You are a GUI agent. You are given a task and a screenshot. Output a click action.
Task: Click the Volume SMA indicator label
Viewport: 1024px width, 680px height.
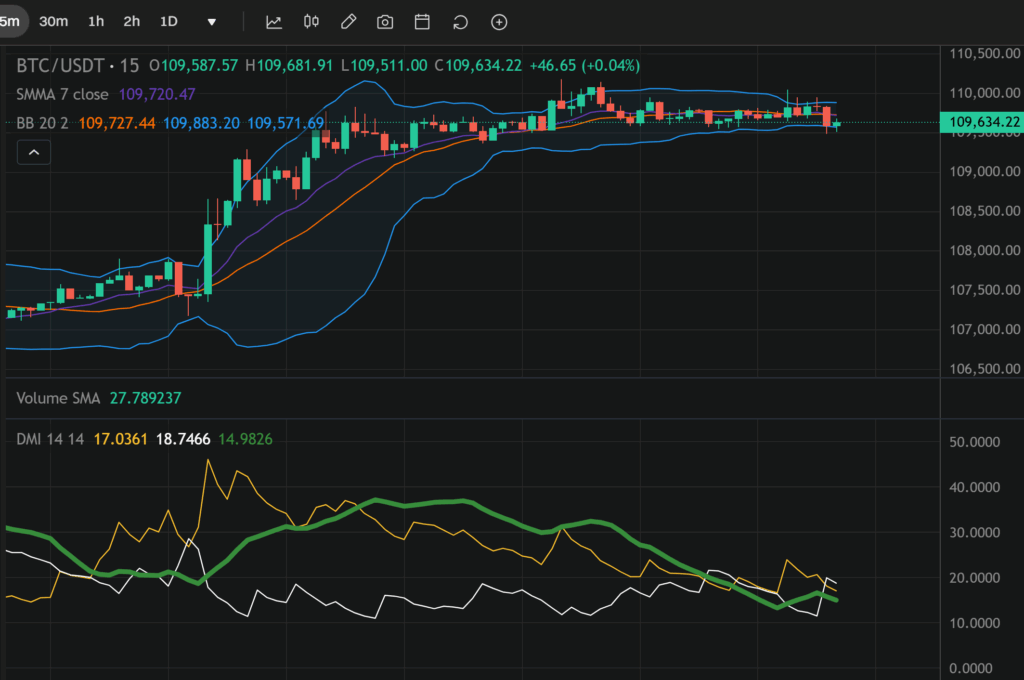(58, 398)
